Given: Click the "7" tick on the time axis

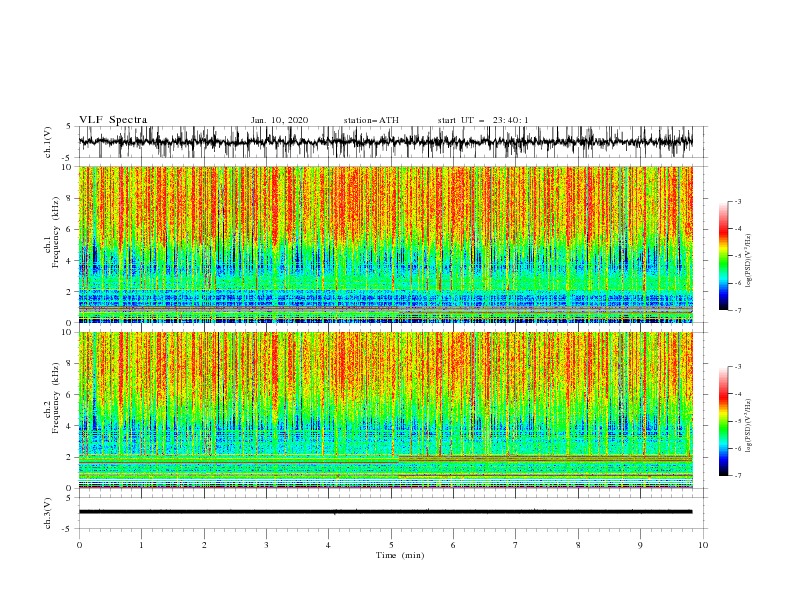Looking at the screenshot, I should pyautogui.click(x=516, y=545).
